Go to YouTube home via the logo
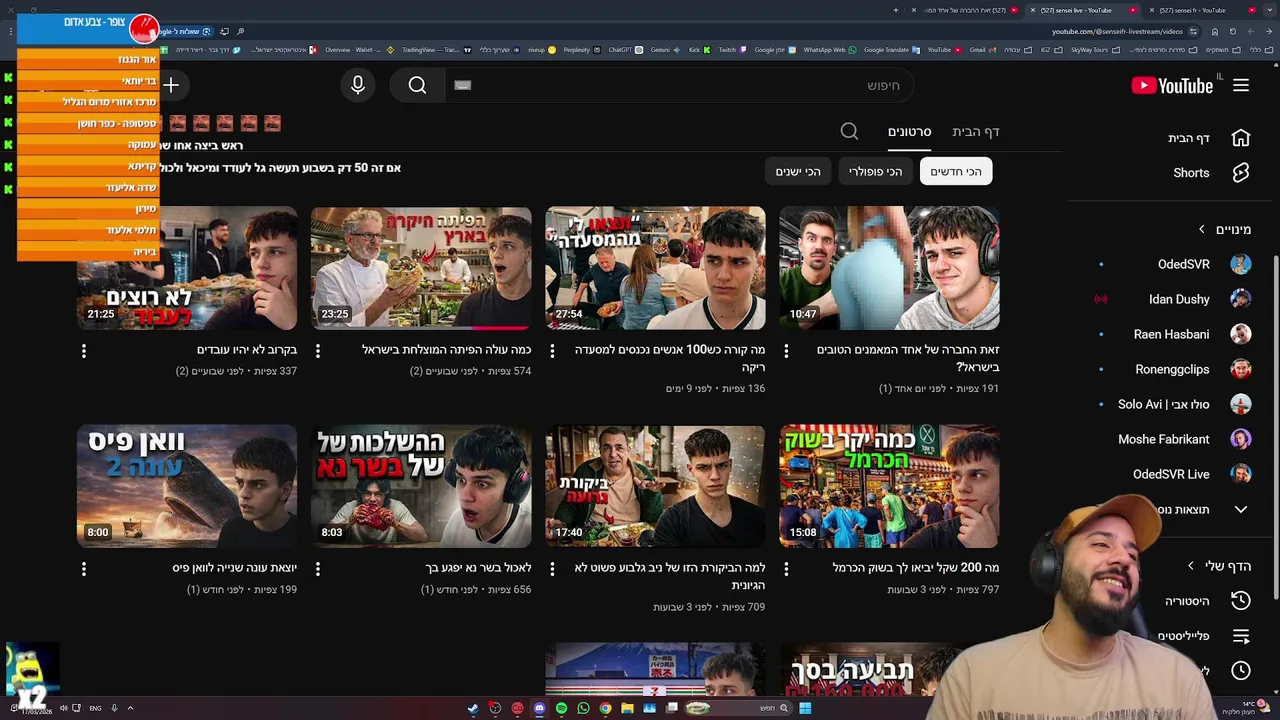Viewport: 1280px width, 720px height. point(1172,86)
